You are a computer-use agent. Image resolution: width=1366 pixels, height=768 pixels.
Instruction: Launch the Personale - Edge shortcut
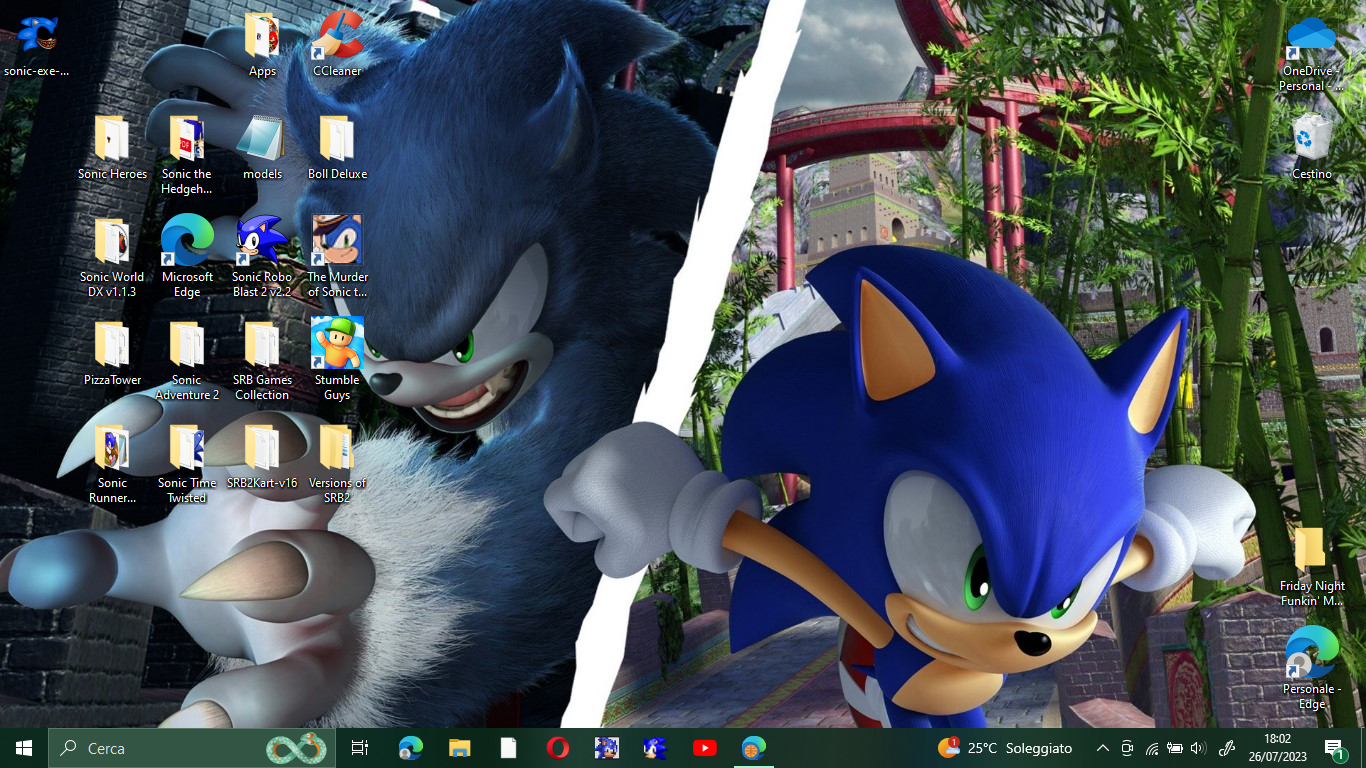1311,670
